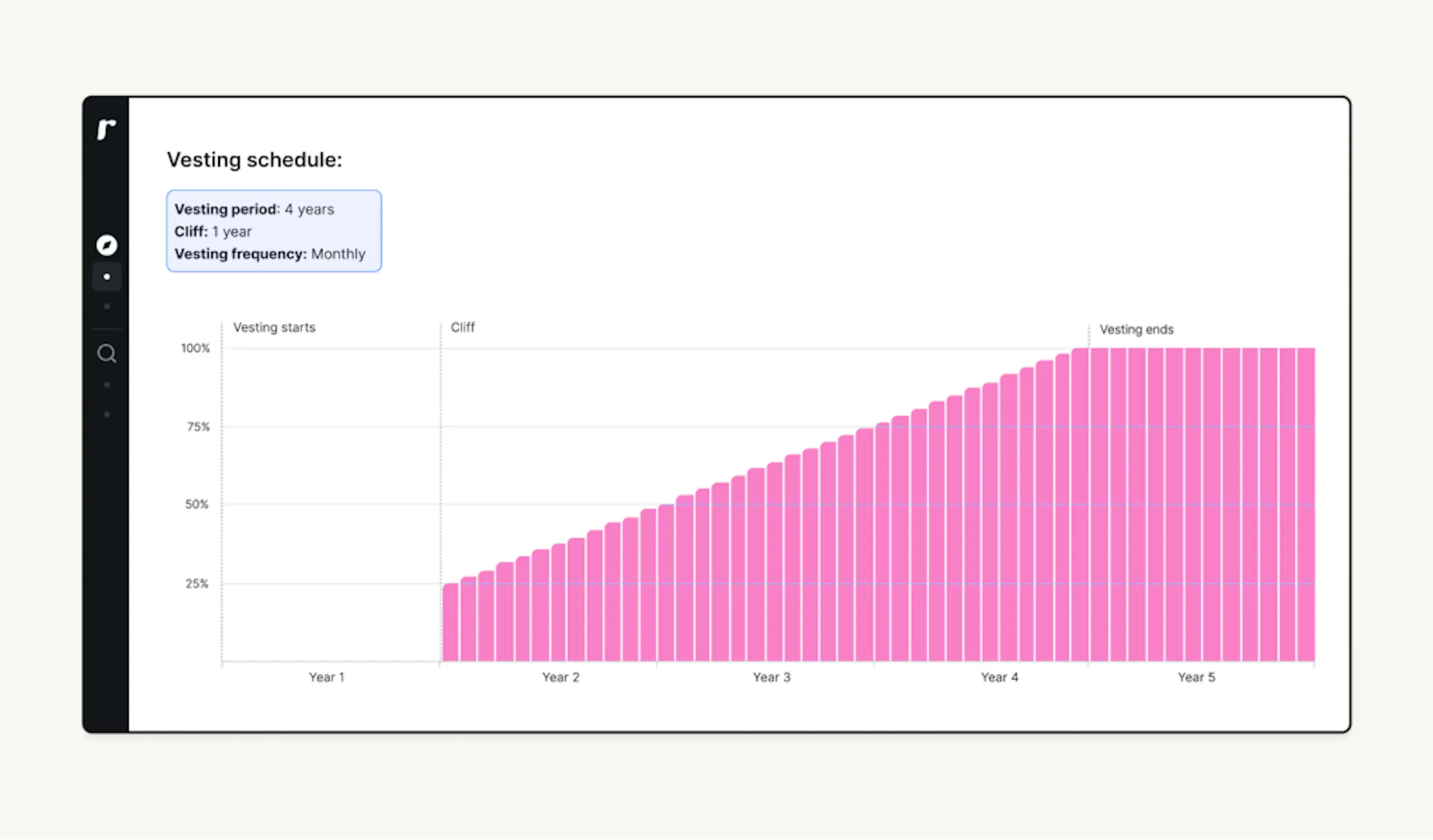Viewport: 1433px width, 840px height.
Task: Click 'Vesting frequency: Monthly' line
Action: pyautogui.click(x=269, y=254)
